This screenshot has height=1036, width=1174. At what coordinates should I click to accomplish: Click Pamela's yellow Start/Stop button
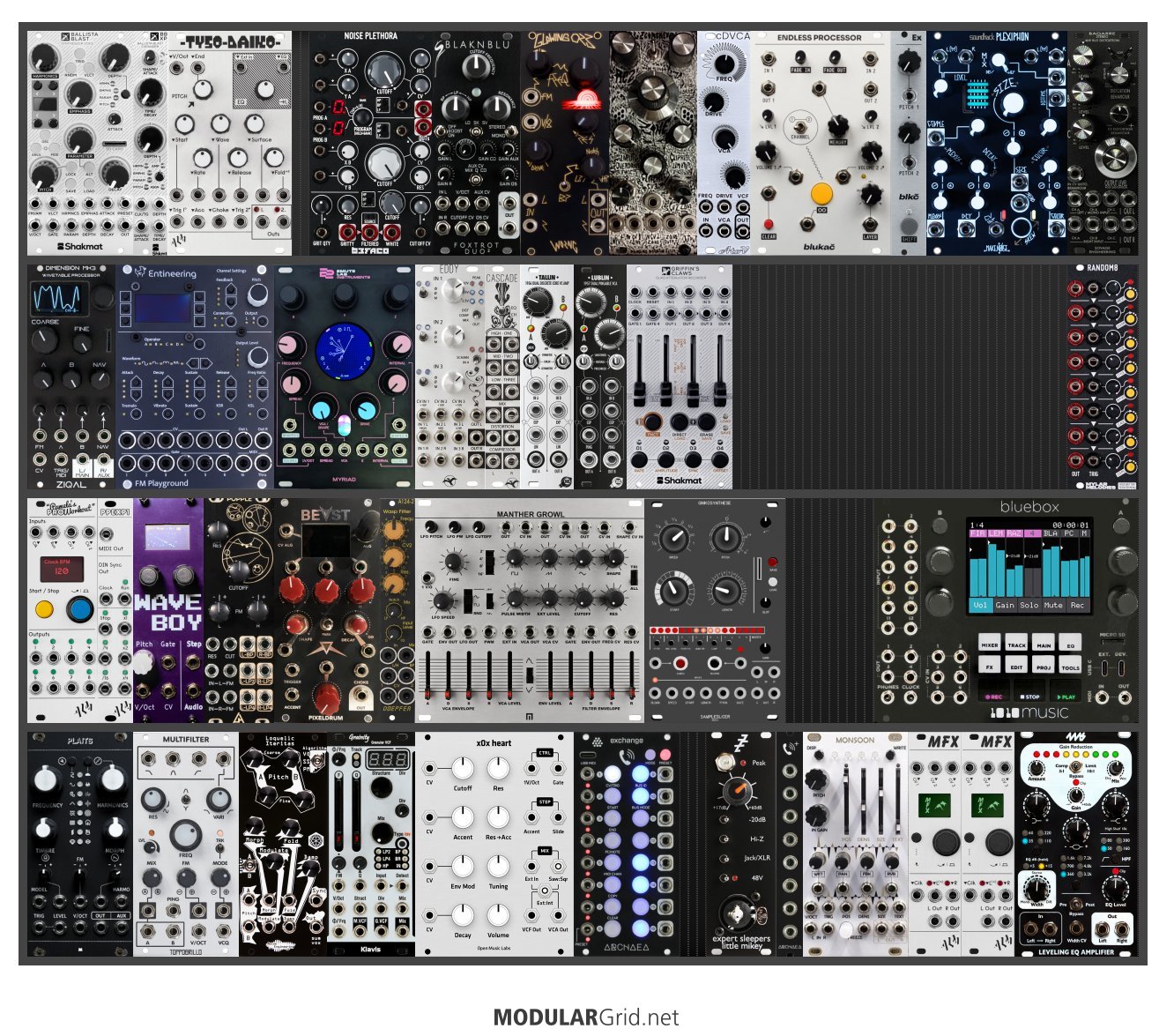tap(44, 609)
